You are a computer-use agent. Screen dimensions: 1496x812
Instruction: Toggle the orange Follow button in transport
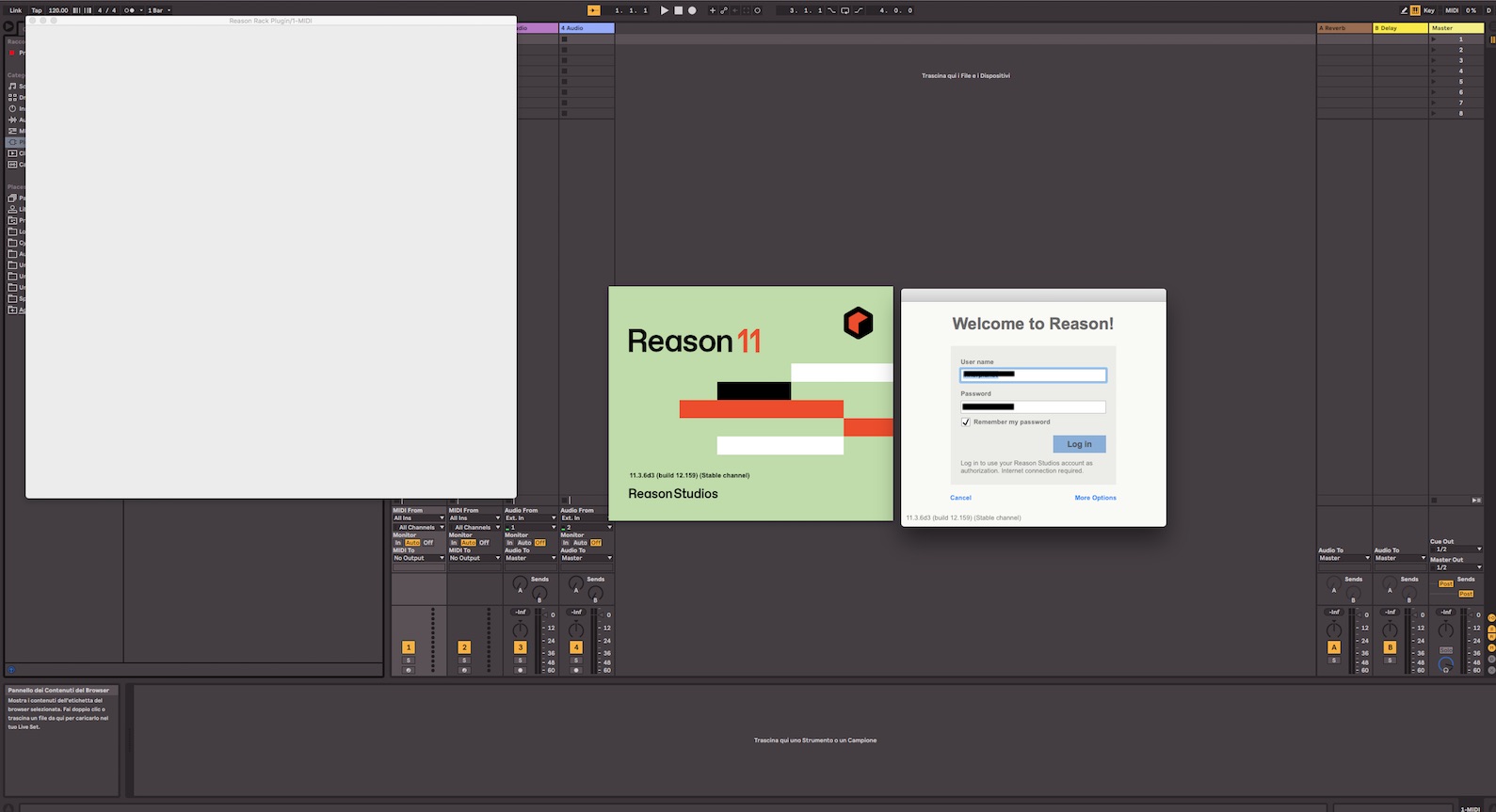coord(594,10)
